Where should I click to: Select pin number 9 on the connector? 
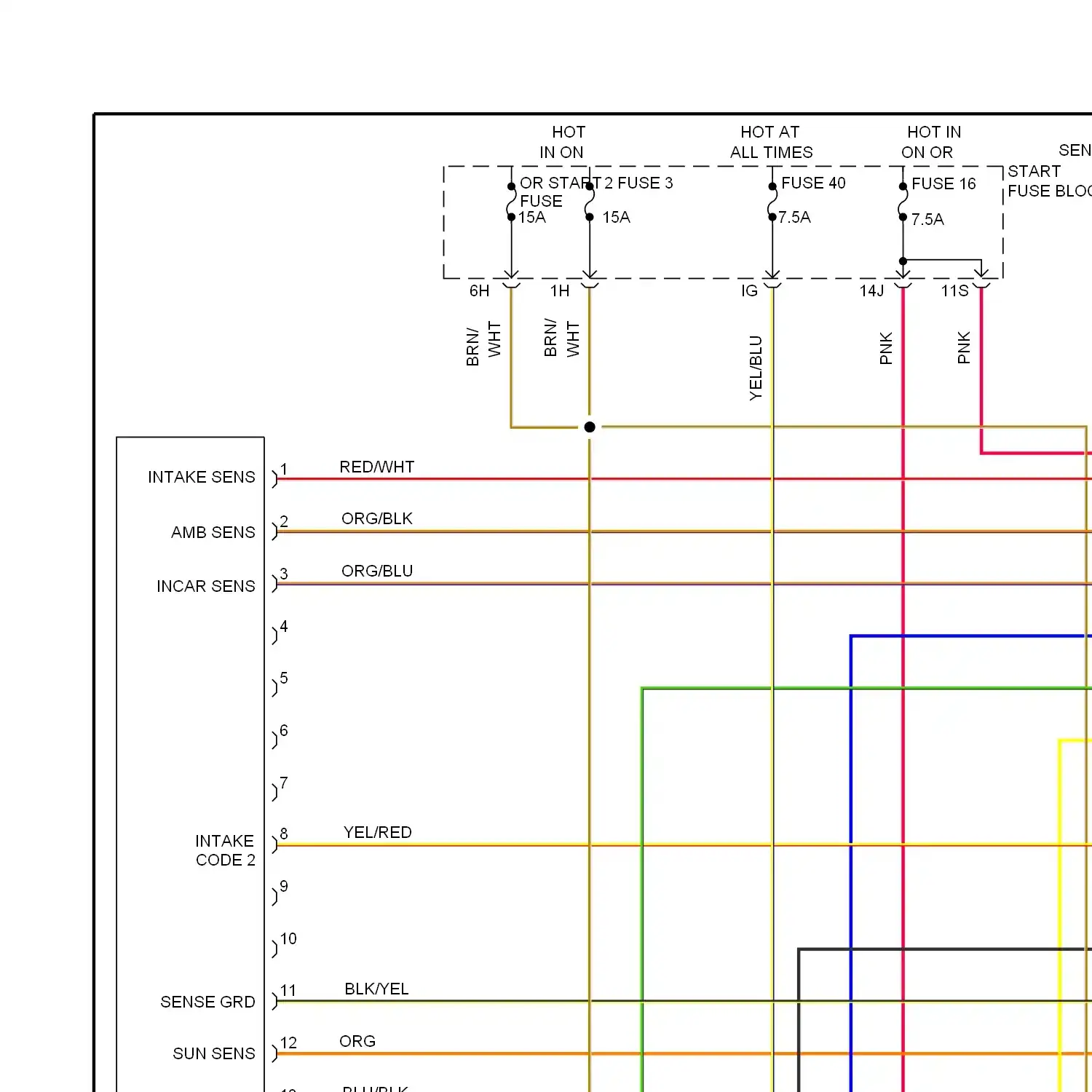pyautogui.click(x=284, y=886)
